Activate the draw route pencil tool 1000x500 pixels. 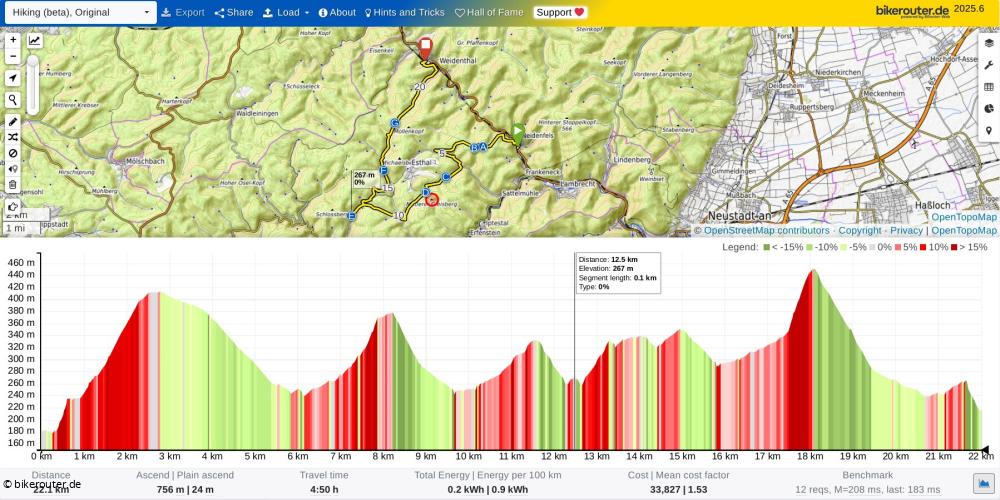click(13, 121)
